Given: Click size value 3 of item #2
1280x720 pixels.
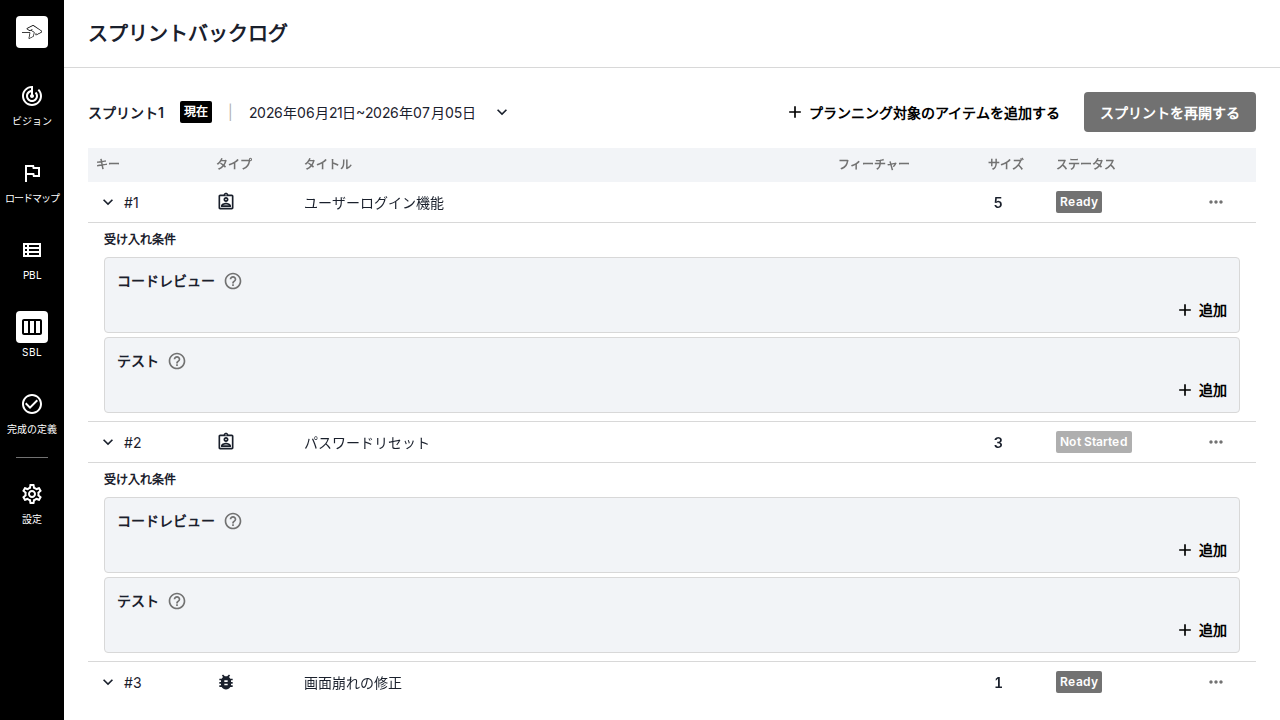Looking at the screenshot, I should (x=998, y=443).
